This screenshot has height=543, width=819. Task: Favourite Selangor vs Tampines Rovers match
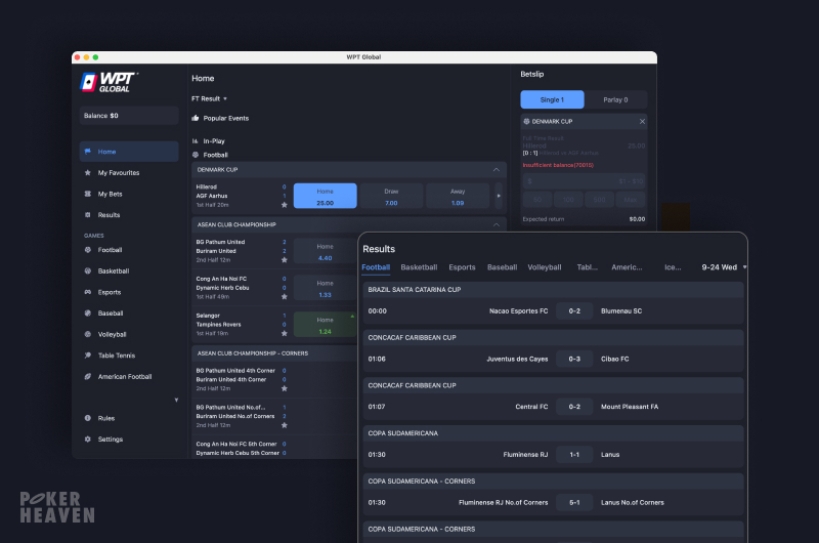[284, 333]
